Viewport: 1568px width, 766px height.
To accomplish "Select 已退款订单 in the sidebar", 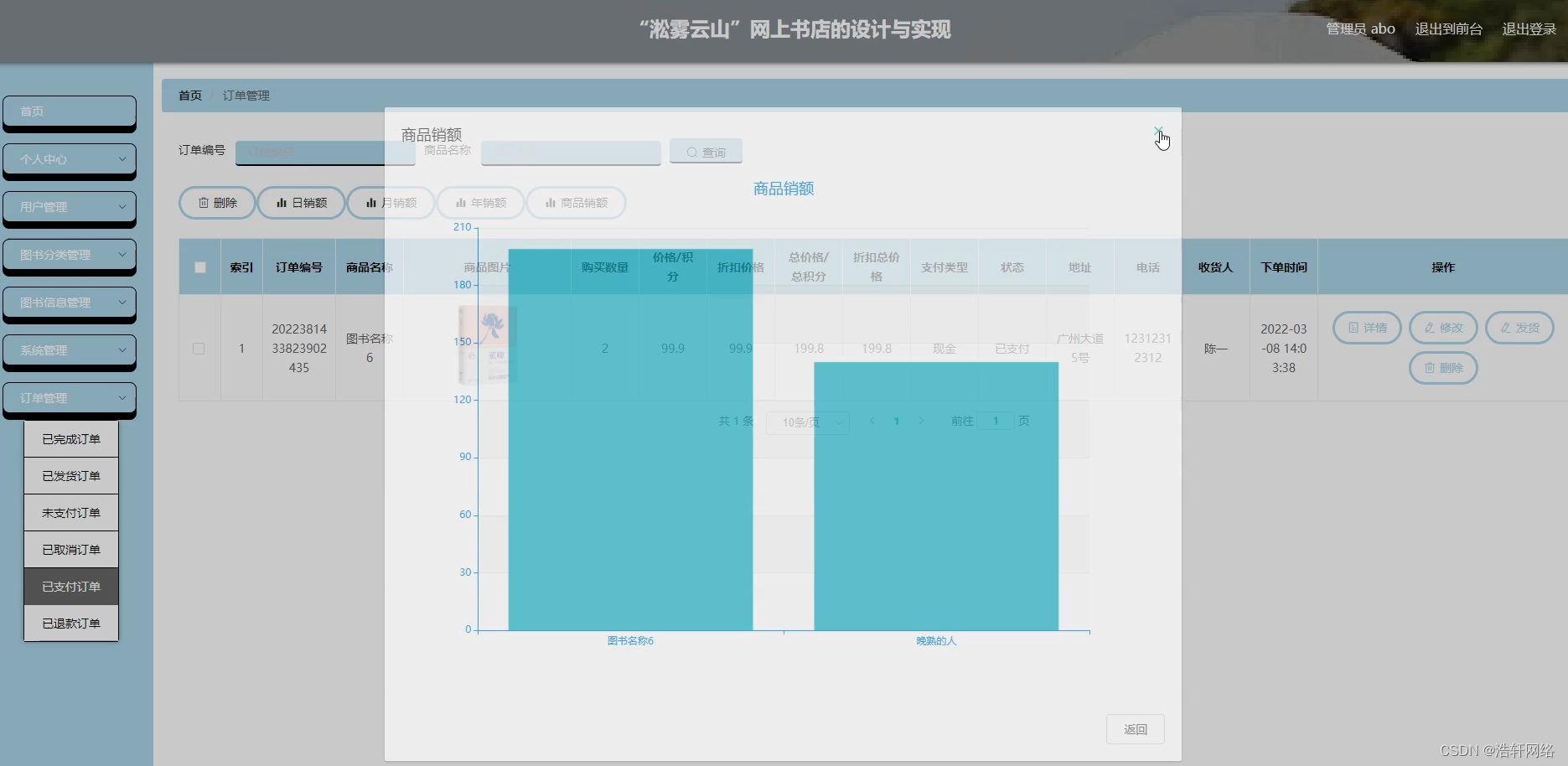I will tap(70, 623).
